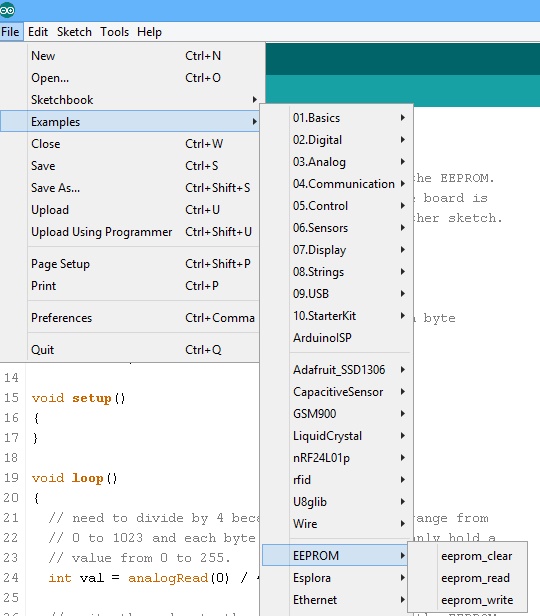Expand the 07.Display examples
This screenshot has height=616, width=540.
337,250
